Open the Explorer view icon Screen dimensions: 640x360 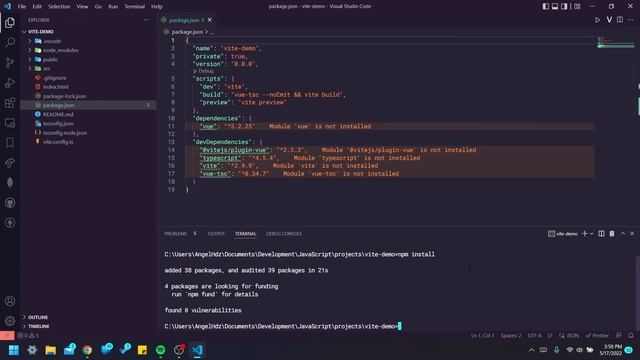10,22
